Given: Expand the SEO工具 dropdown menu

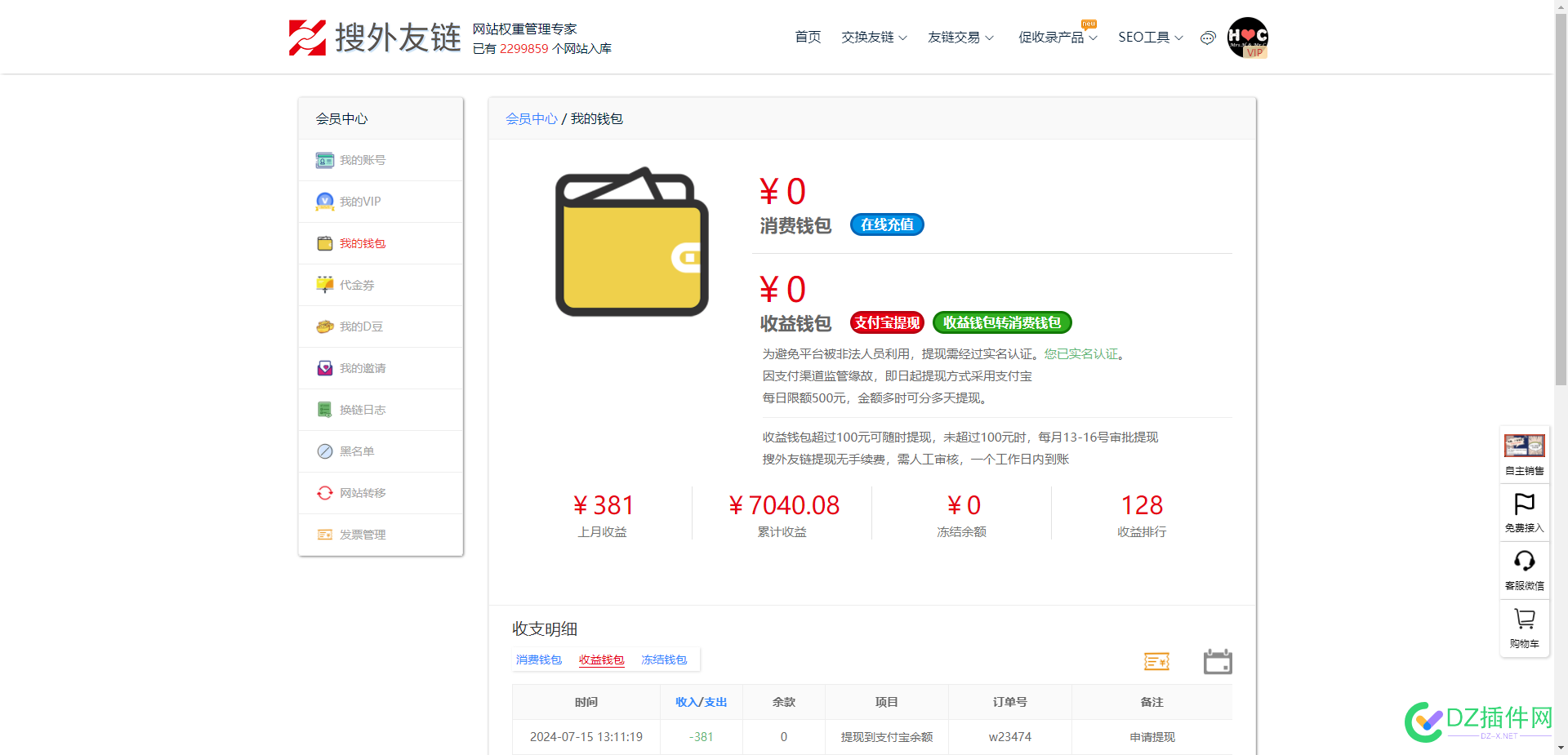Looking at the screenshot, I should [1150, 38].
